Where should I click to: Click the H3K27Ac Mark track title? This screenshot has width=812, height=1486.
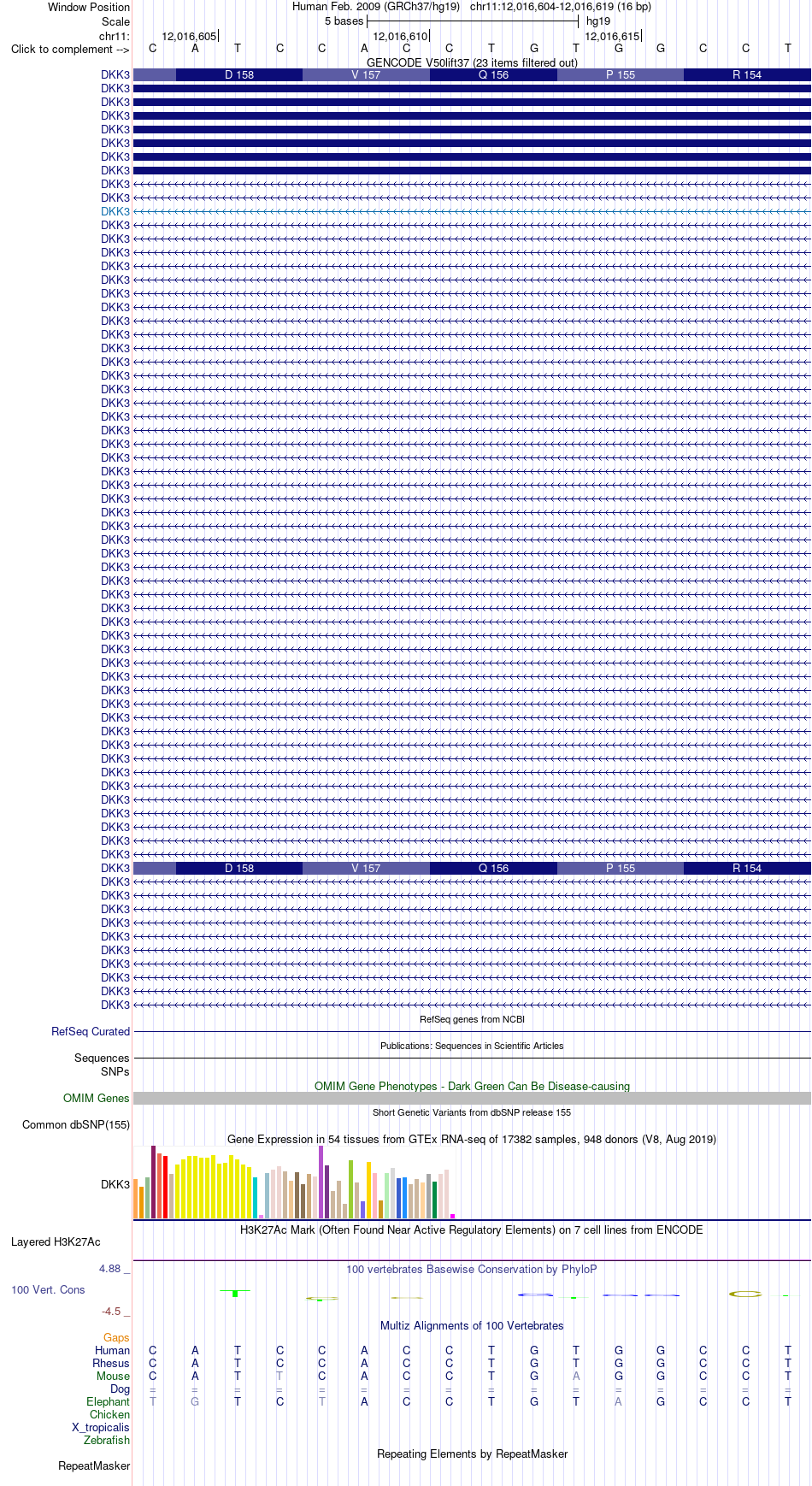point(472,1229)
